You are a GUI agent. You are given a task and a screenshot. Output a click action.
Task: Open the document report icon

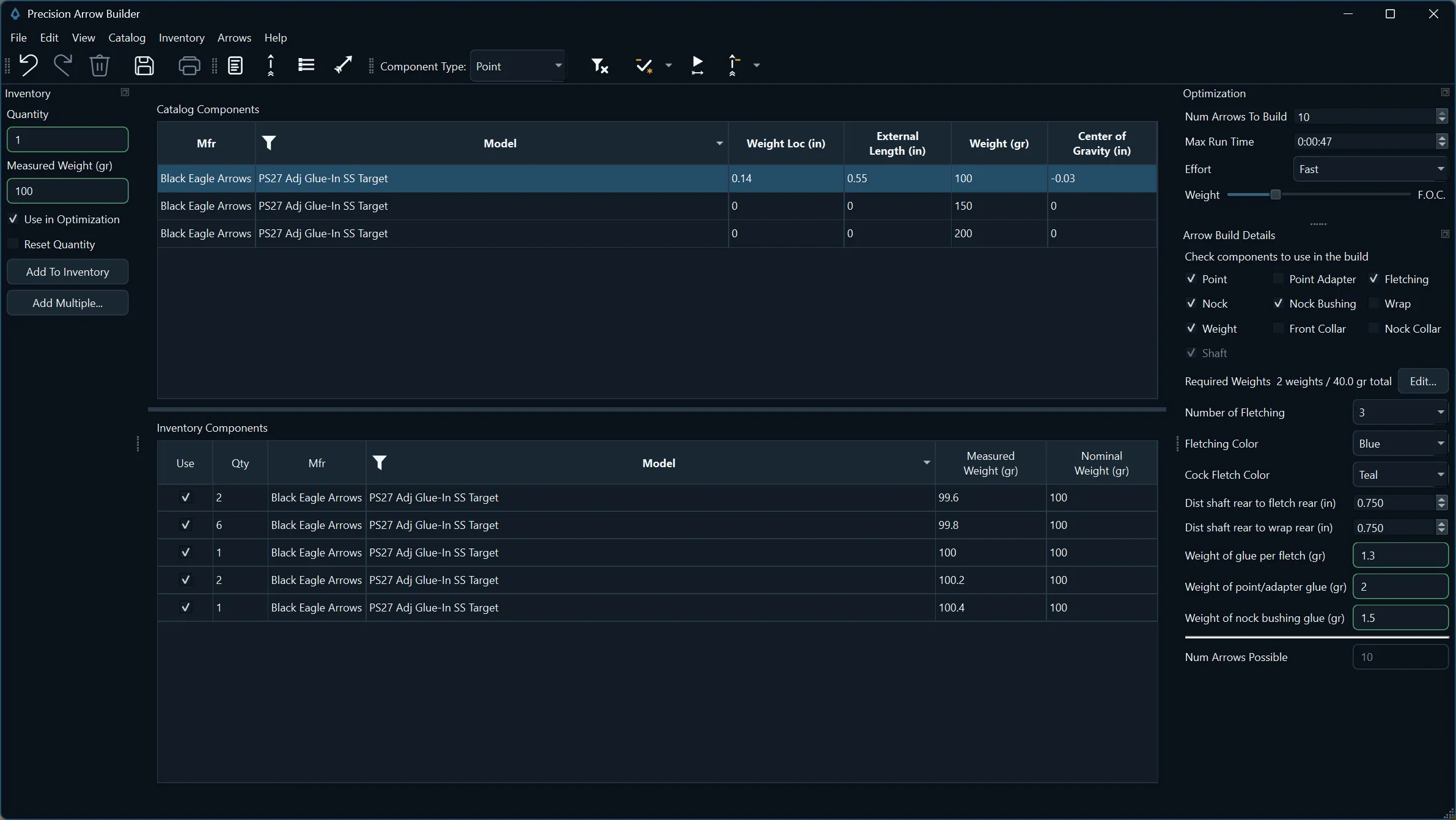point(235,65)
